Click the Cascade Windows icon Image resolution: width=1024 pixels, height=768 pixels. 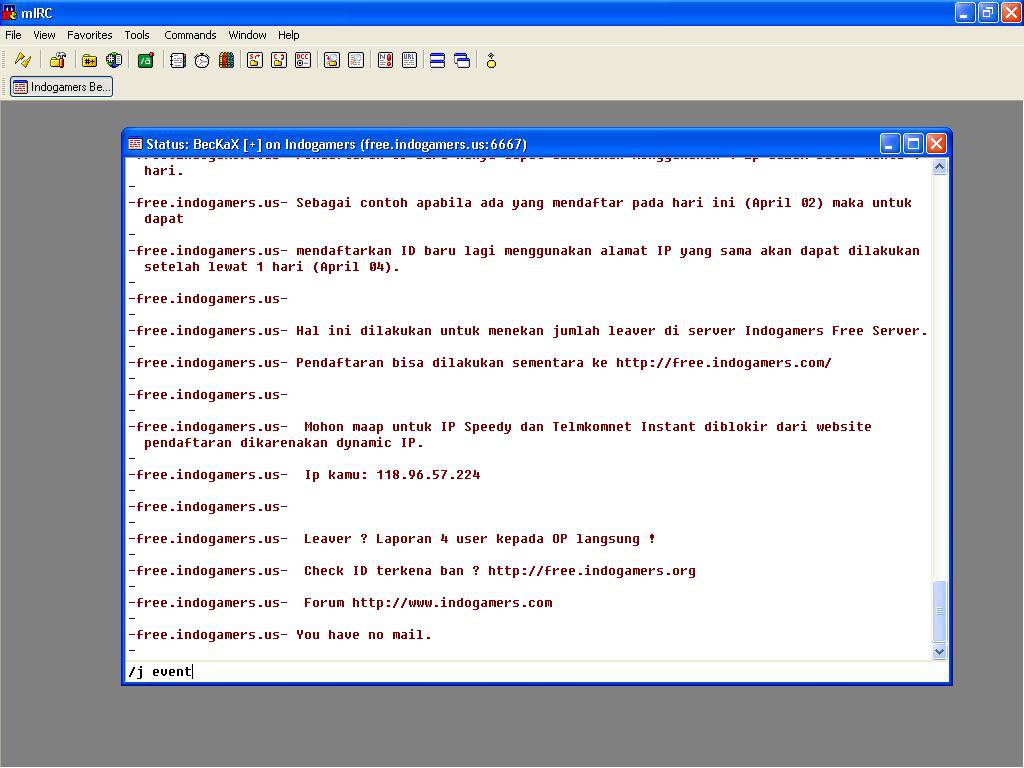[x=462, y=61]
